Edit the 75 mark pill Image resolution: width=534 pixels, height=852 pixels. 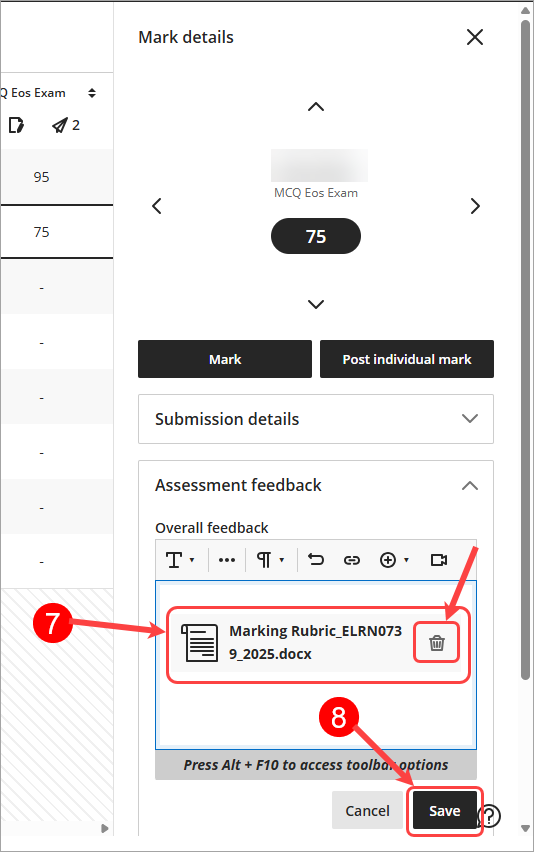point(316,236)
